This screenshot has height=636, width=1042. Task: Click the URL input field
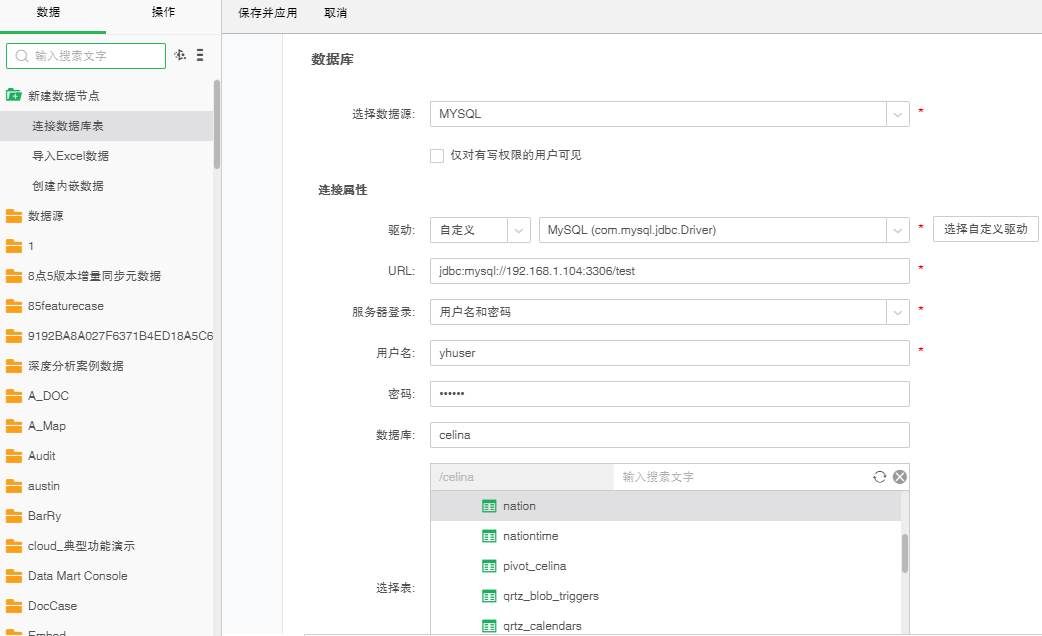tap(669, 271)
